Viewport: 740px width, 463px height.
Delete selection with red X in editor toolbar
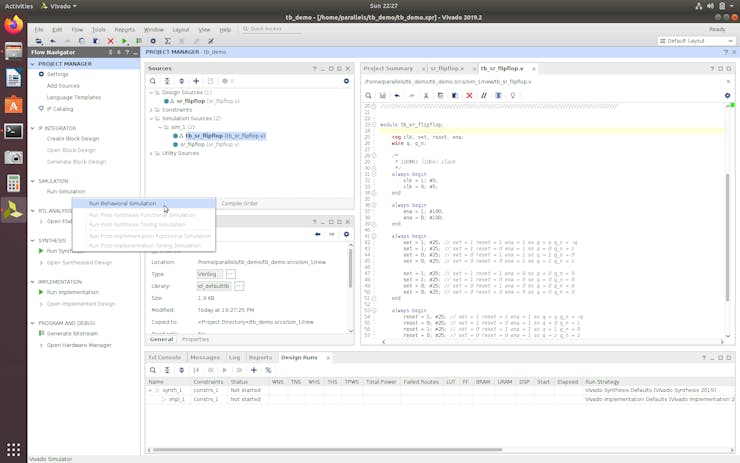click(469, 96)
